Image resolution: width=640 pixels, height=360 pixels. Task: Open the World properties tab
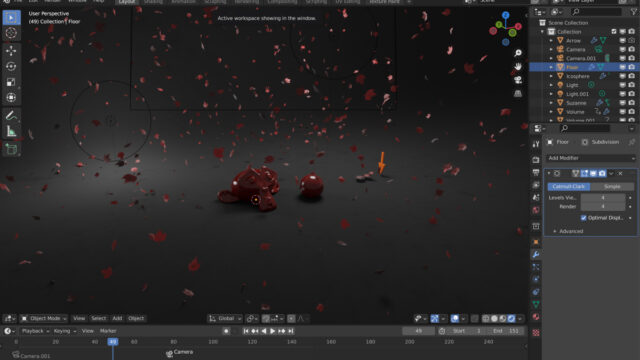point(536,210)
